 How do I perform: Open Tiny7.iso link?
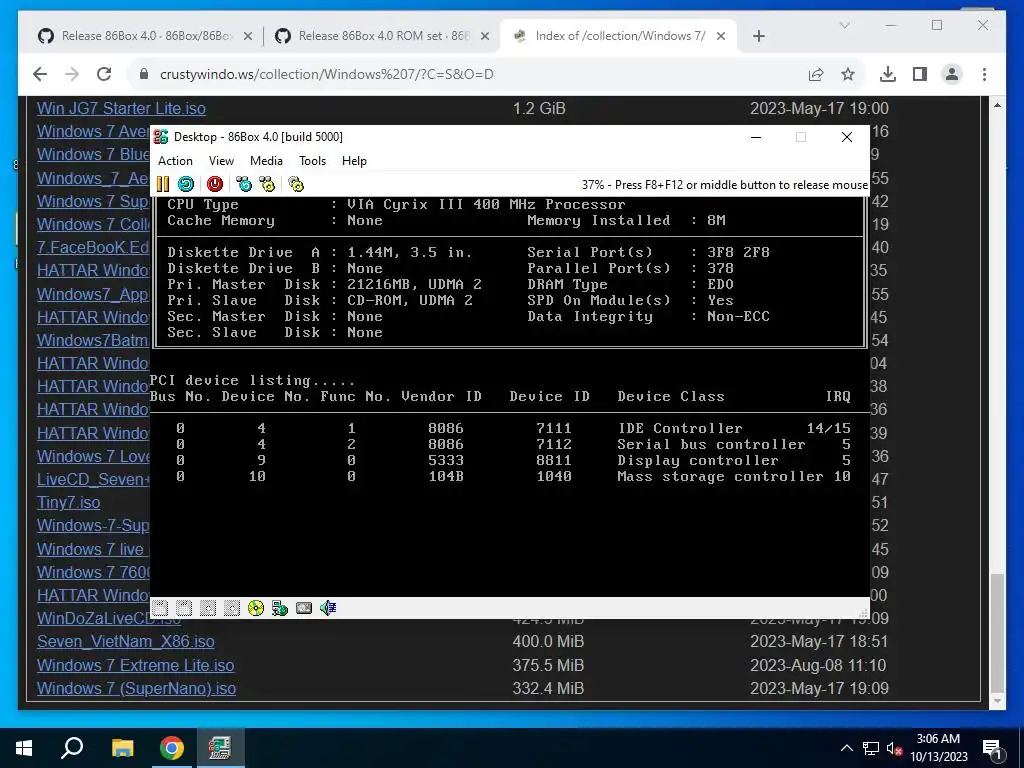[69, 503]
